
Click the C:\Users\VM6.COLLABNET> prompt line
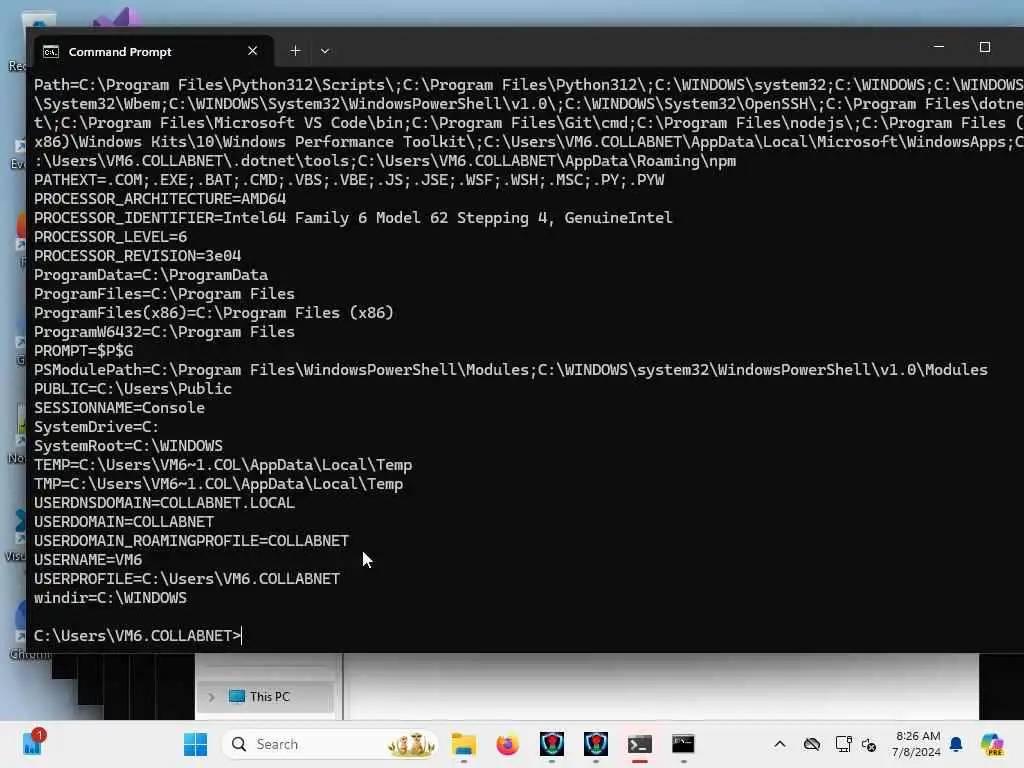(x=138, y=635)
